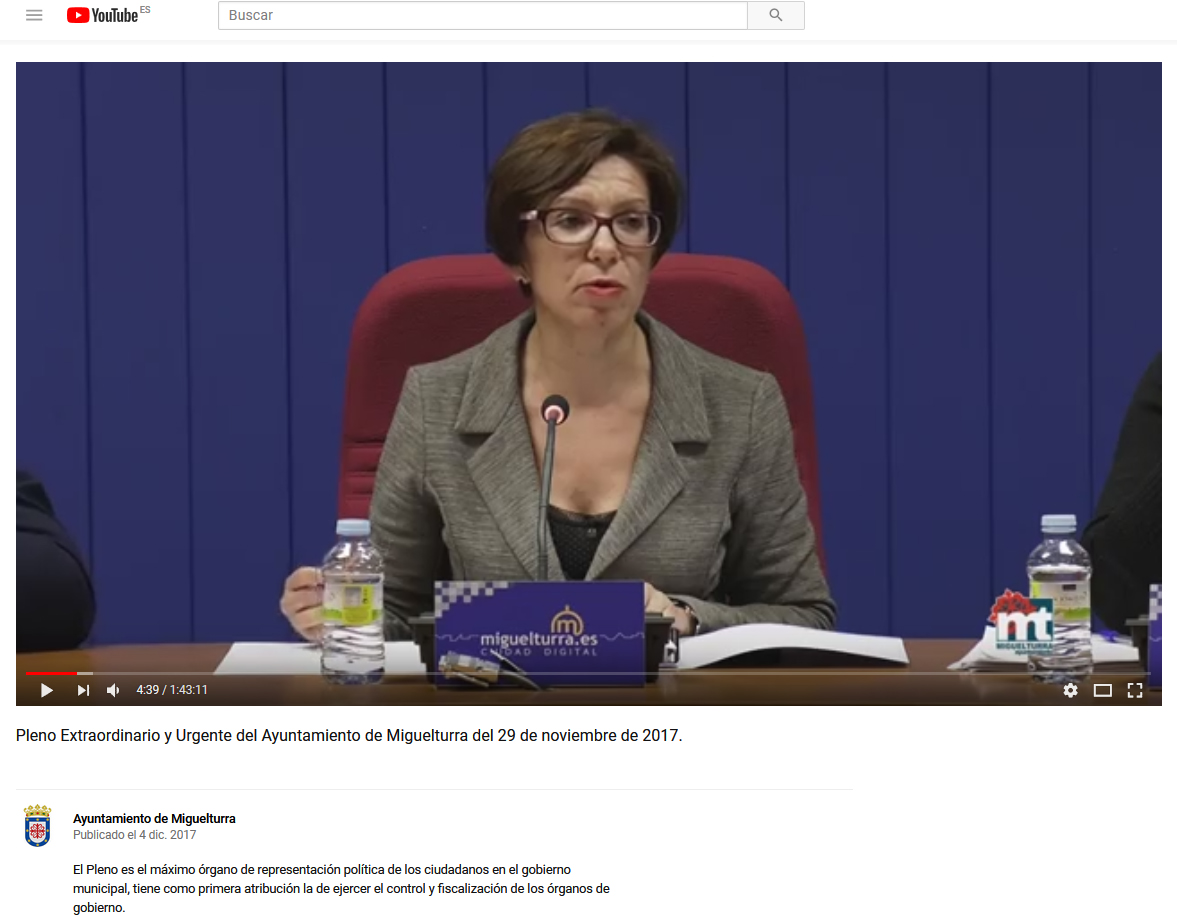Click the publication date 4 dic. 2017

tap(134, 834)
